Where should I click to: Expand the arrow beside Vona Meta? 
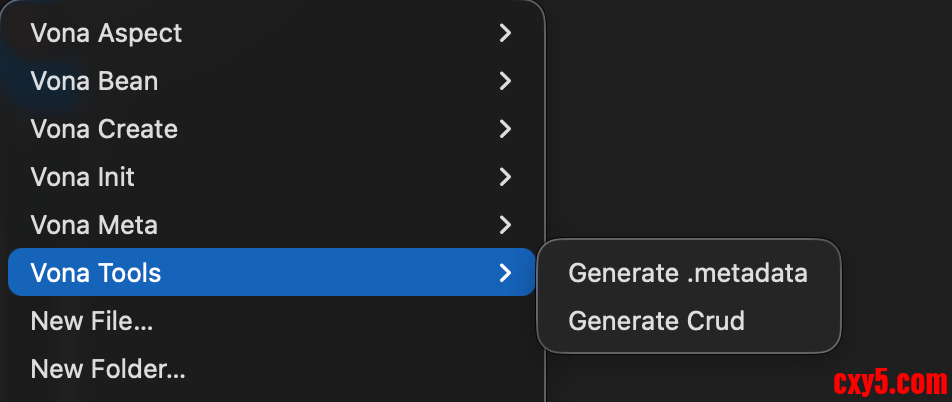click(505, 225)
